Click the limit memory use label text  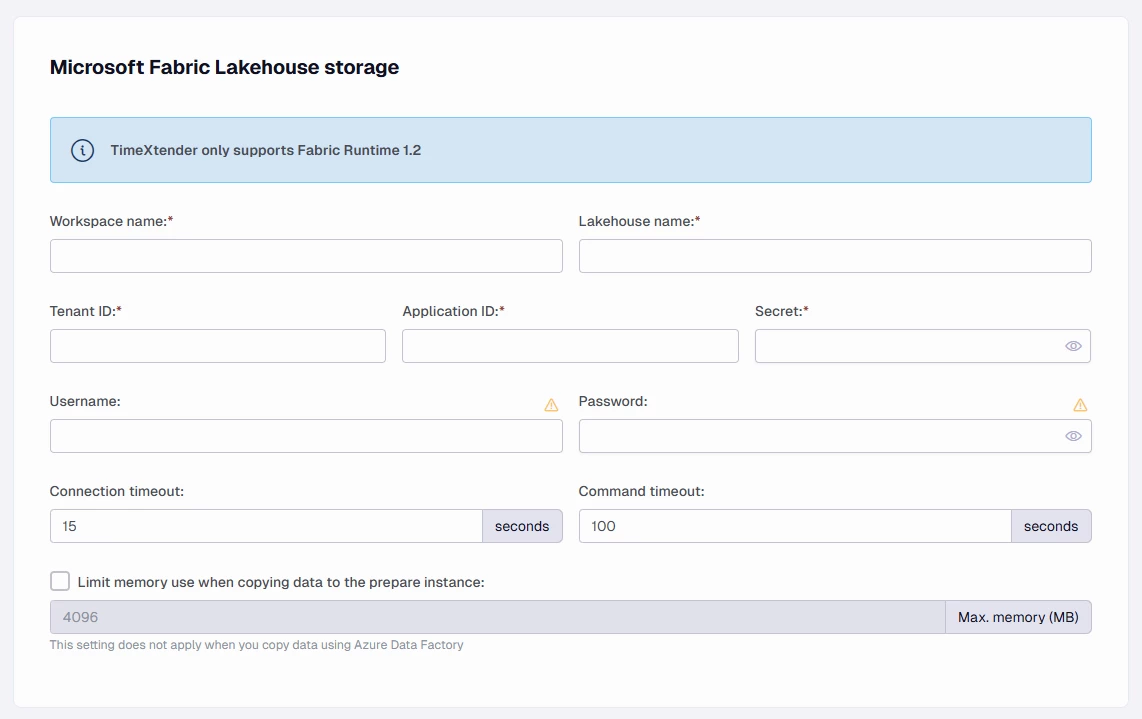tap(281, 582)
